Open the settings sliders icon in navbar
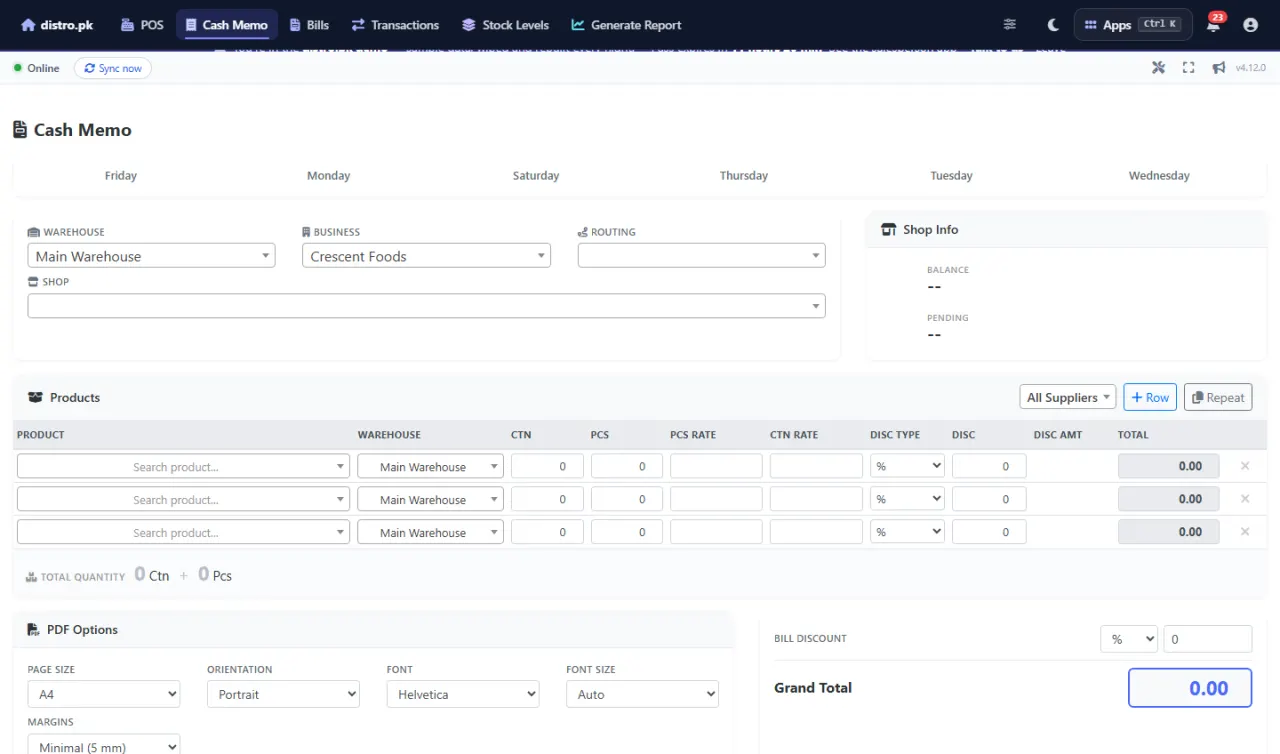 coord(1010,25)
